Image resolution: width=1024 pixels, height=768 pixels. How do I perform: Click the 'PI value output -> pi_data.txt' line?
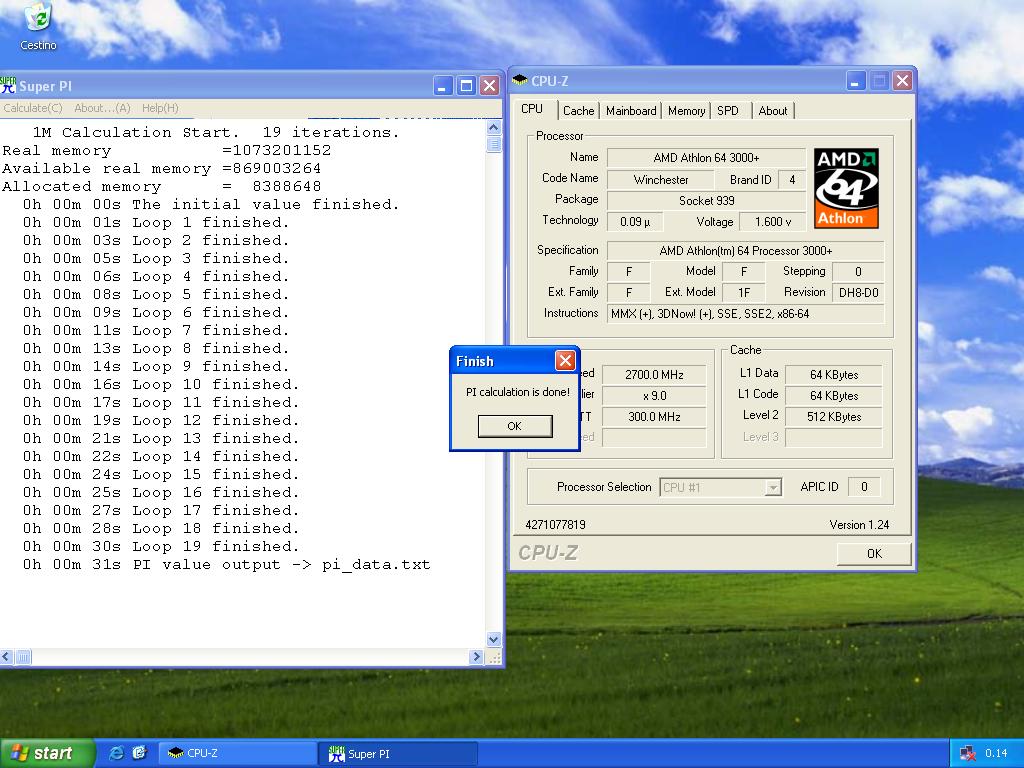(227, 565)
